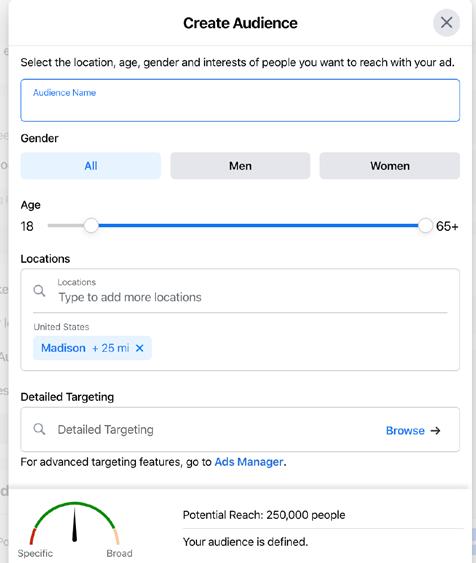
Task: Select All genders option
Action: pyautogui.click(x=91, y=166)
